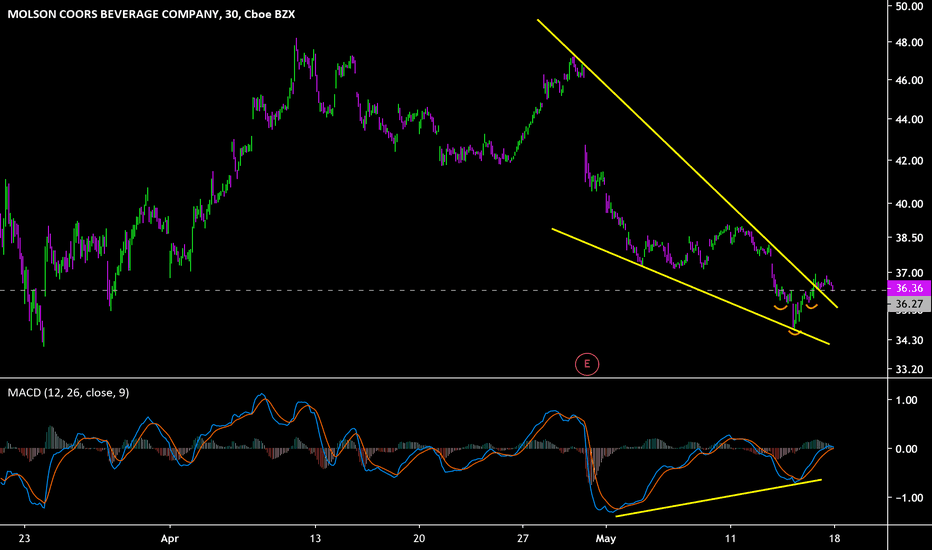This screenshot has height=550, width=932.
Task: Click the 20 date label
Action: pos(419,539)
